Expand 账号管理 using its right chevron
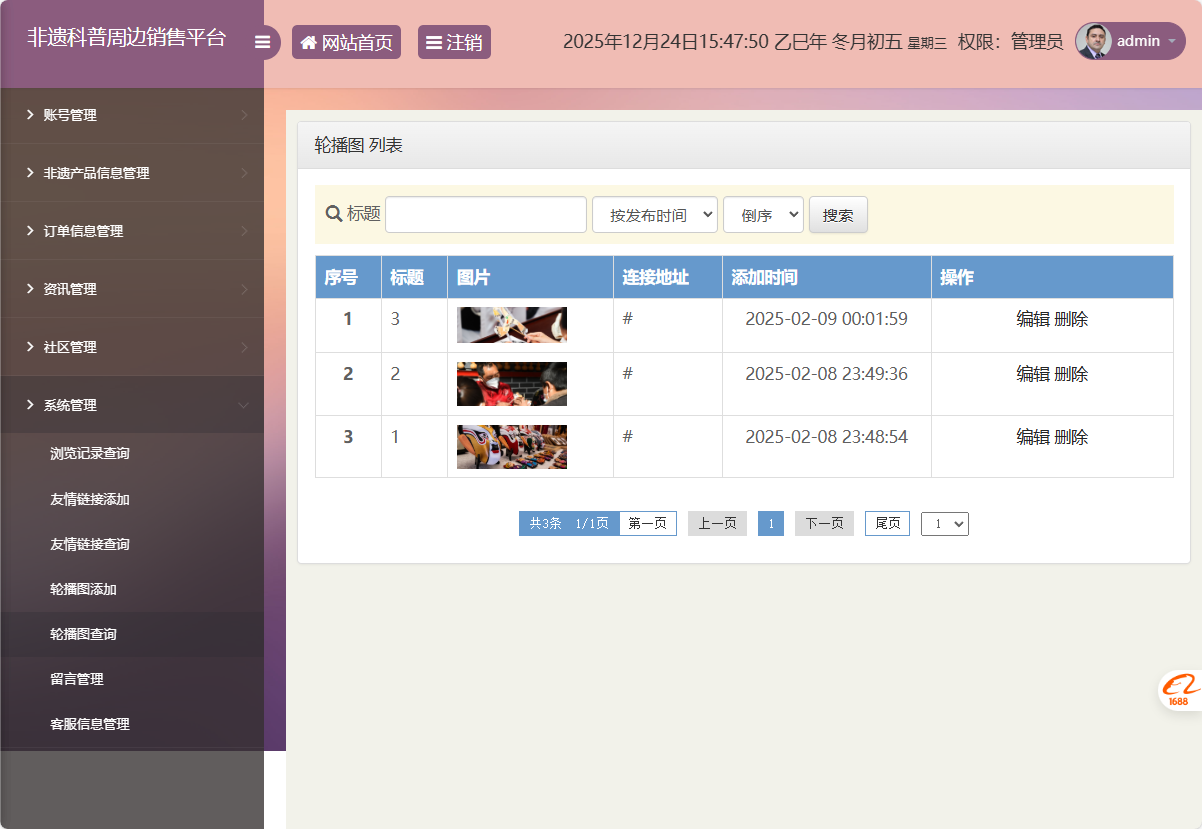 tap(244, 115)
